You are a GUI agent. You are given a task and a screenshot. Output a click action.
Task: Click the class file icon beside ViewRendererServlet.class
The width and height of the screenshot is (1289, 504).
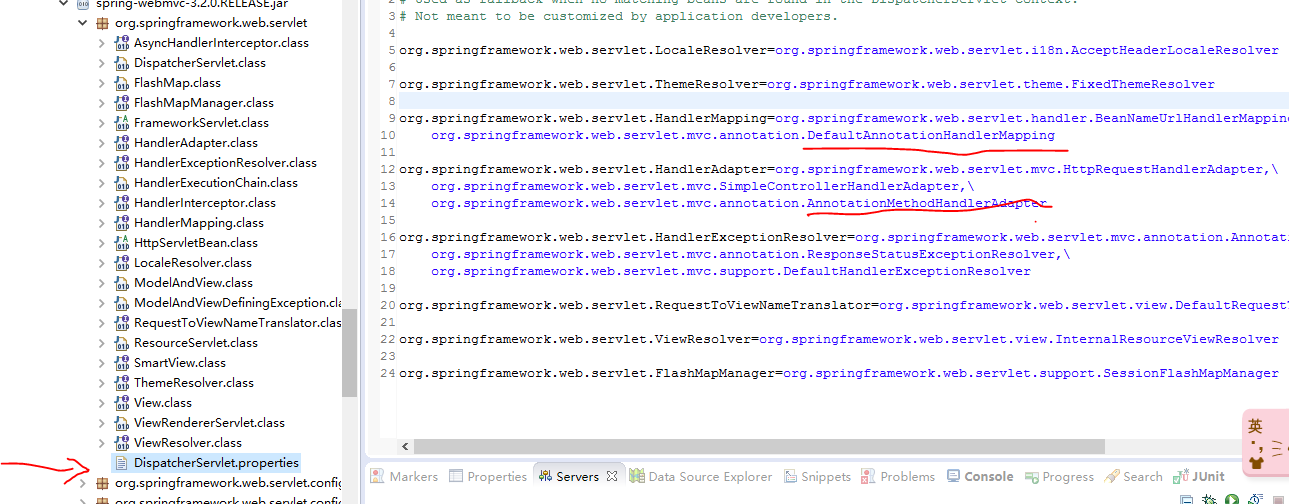pos(122,423)
